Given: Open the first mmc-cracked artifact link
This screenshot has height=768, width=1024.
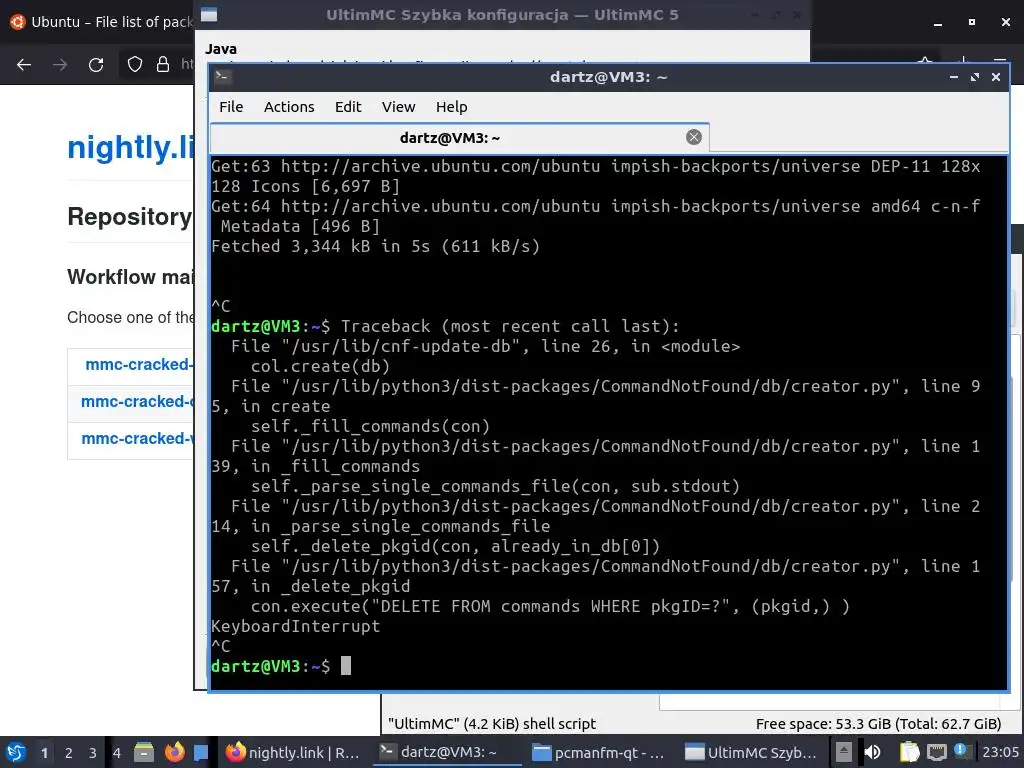Looking at the screenshot, I should click(x=139, y=364).
